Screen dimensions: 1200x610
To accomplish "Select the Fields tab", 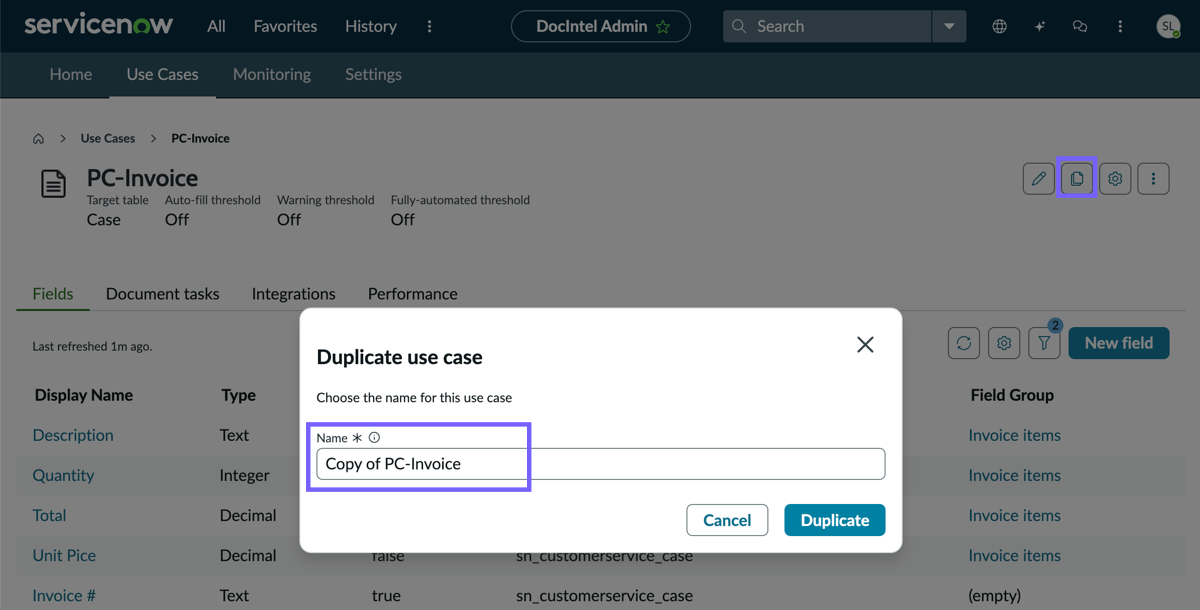I will 53,293.
